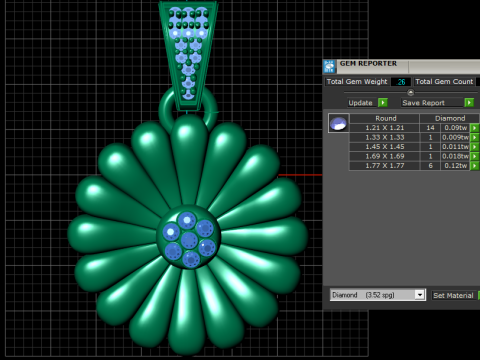Click the Total Gem Weight value field
480x360 pixels.
[401, 82]
